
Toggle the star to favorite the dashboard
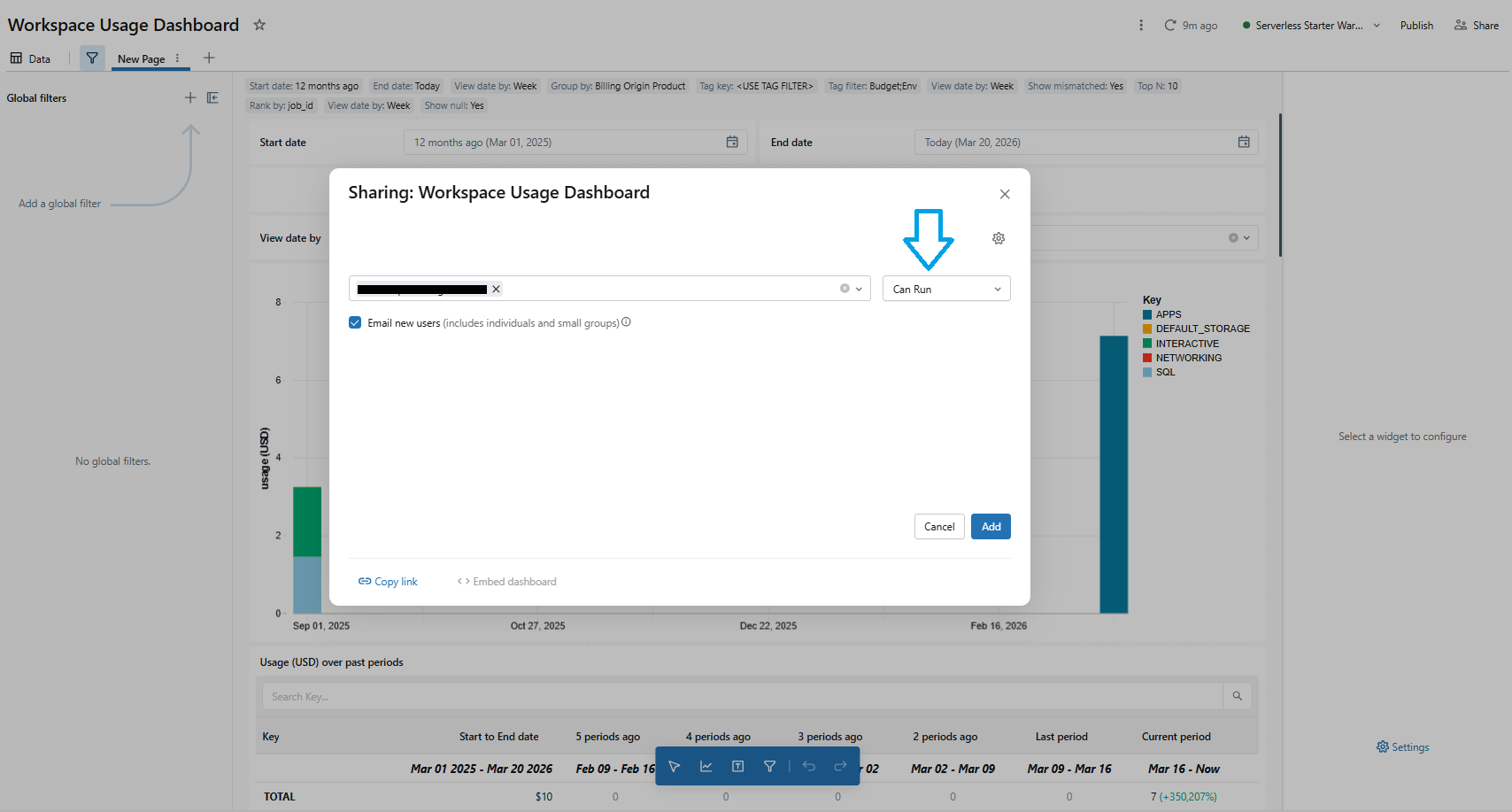click(258, 25)
